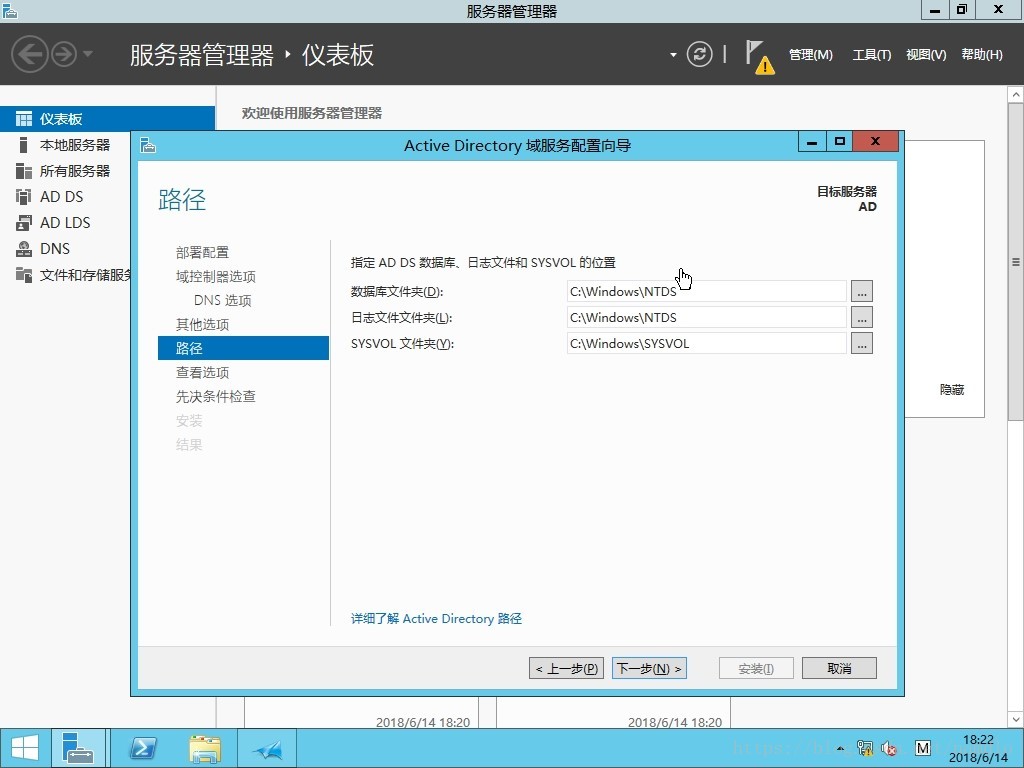The width and height of the screenshot is (1024, 768).
Task: Open the Windows Start button
Action: click(25, 748)
